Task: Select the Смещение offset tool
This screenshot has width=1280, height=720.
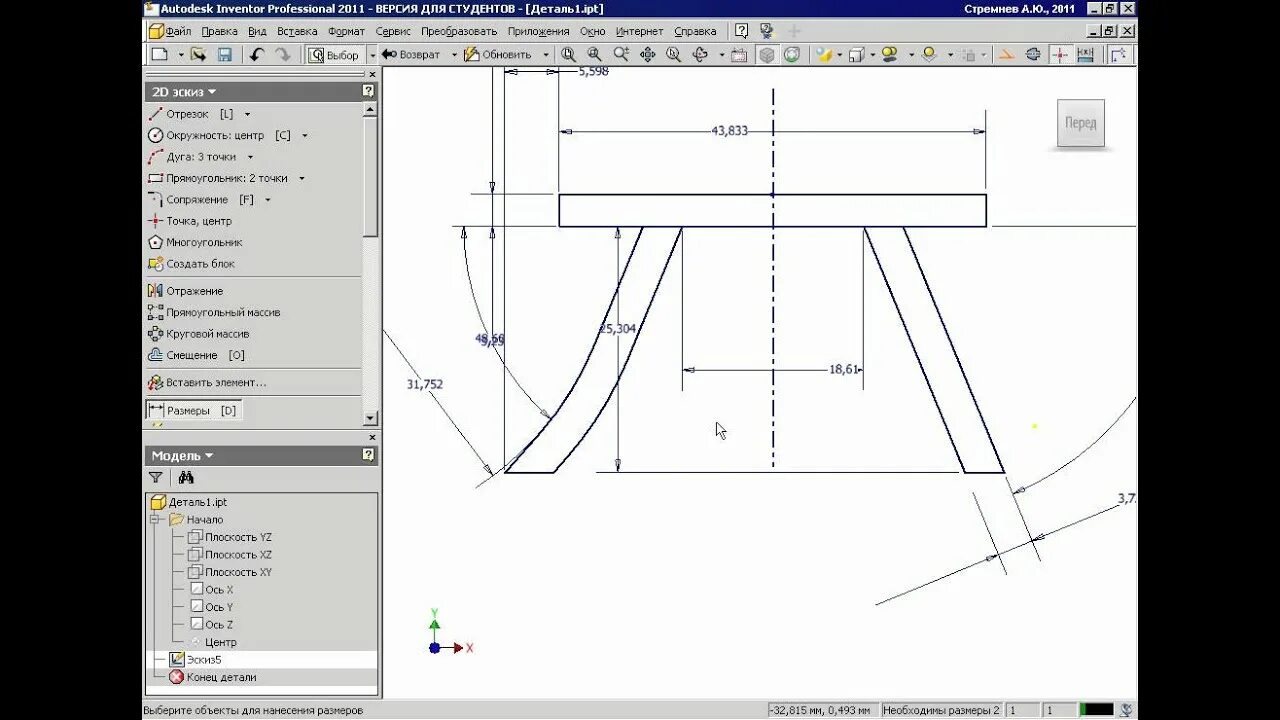Action: pyautogui.click(x=197, y=355)
